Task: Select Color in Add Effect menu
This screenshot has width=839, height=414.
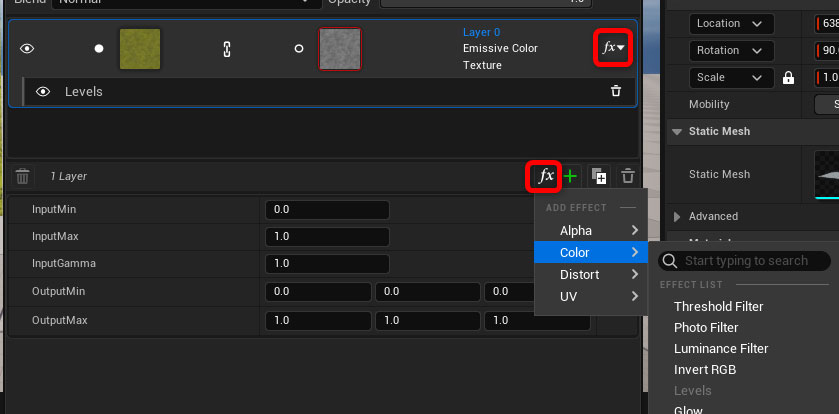Action: pyautogui.click(x=591, y=252)
